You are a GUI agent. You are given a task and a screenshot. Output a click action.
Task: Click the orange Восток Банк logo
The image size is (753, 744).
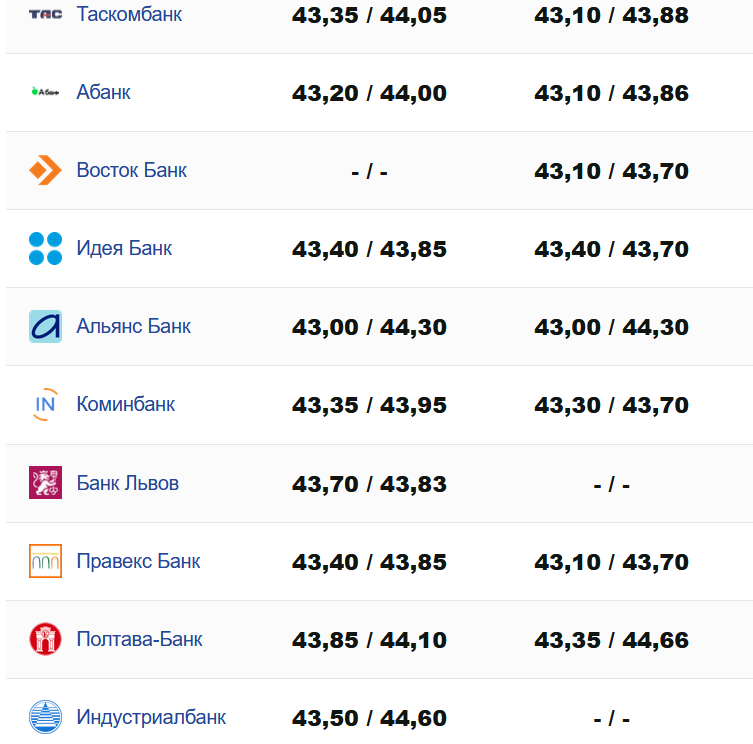point(45,170)
